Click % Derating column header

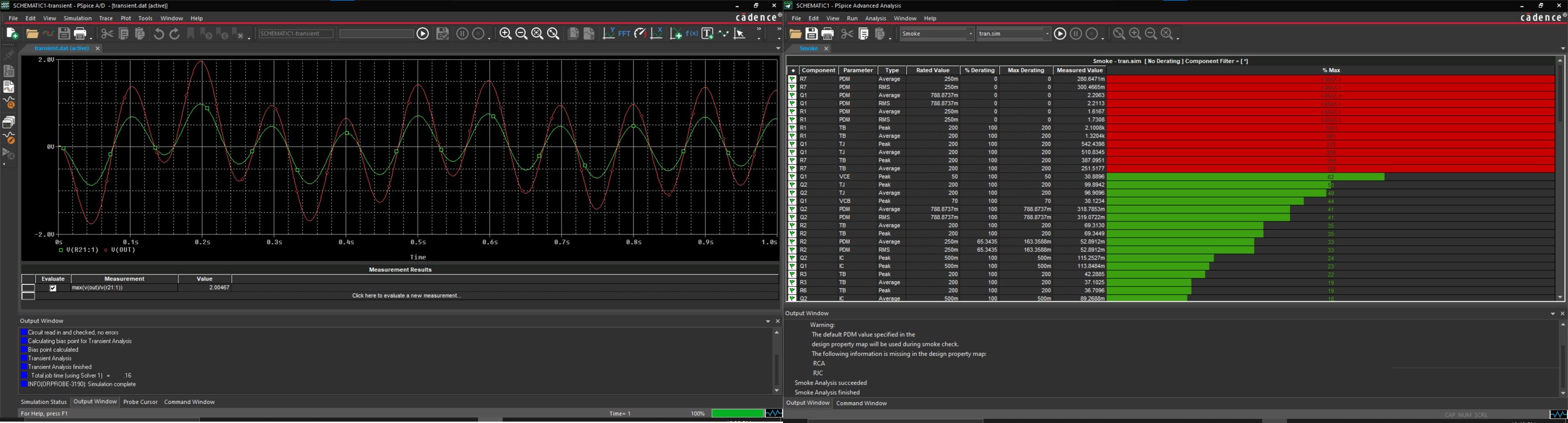click(x=979, y=71)
